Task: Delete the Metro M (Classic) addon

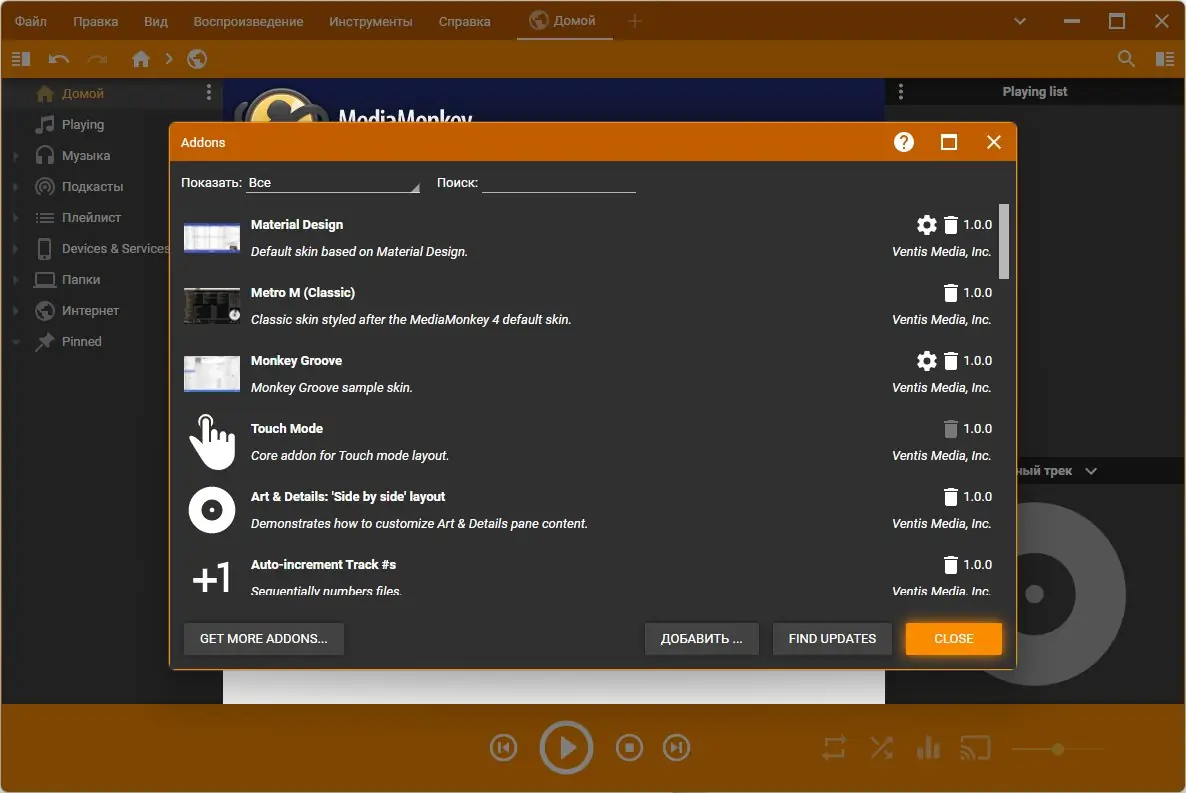Action: tap(951, 293)
